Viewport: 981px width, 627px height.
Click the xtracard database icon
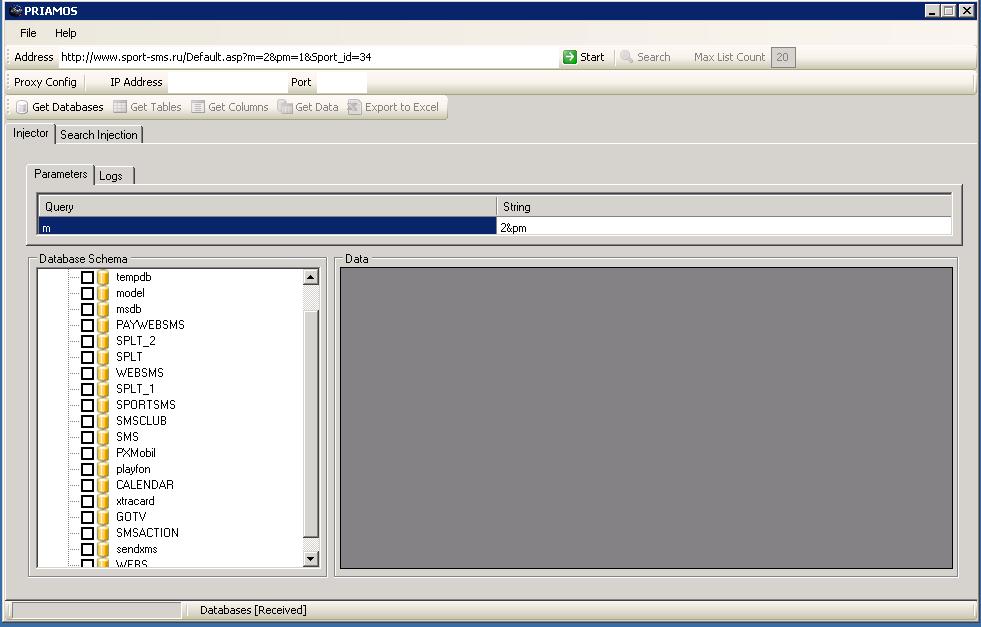103,501
